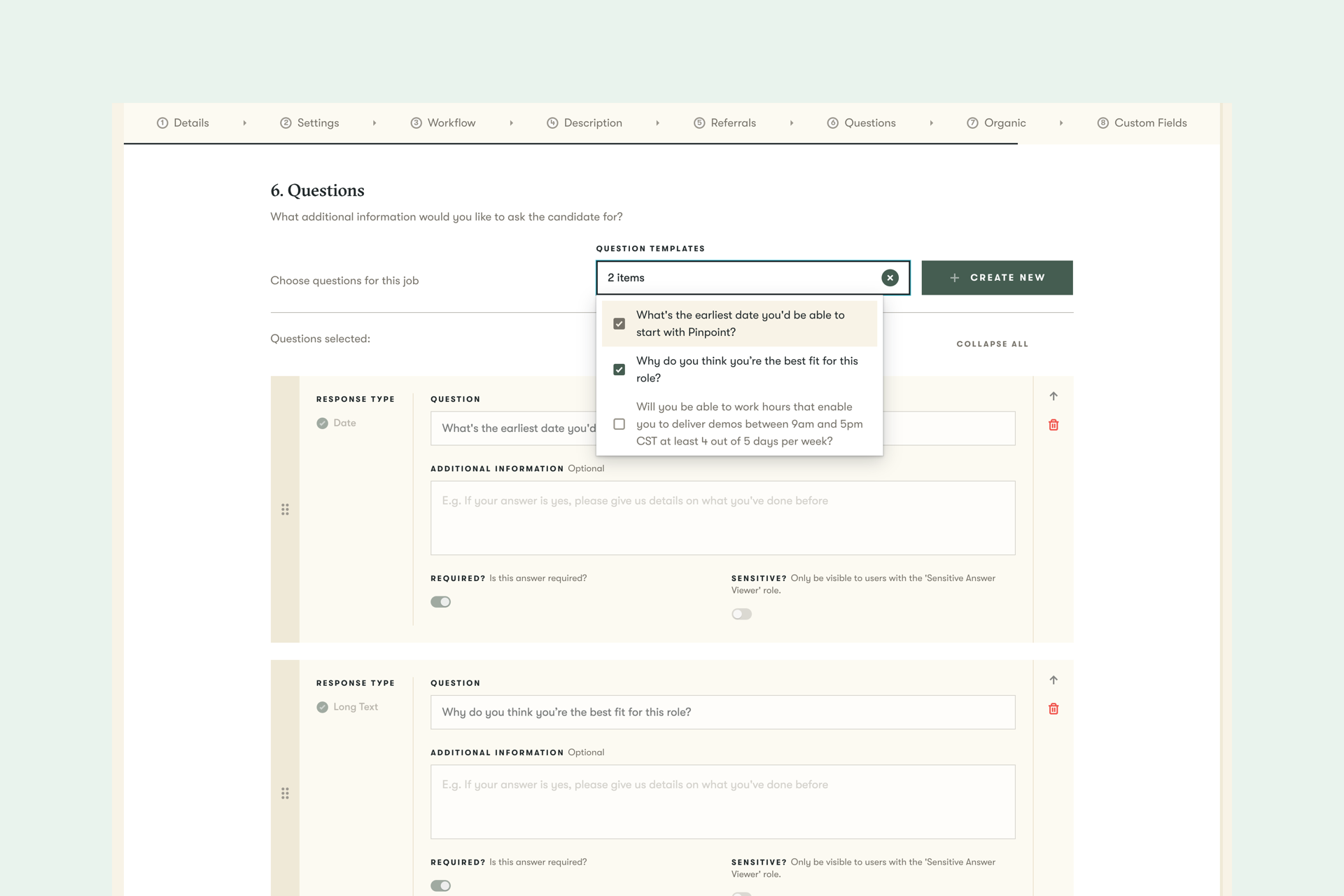
Task: Toggle Required off for first question
Action: (440, 602)
